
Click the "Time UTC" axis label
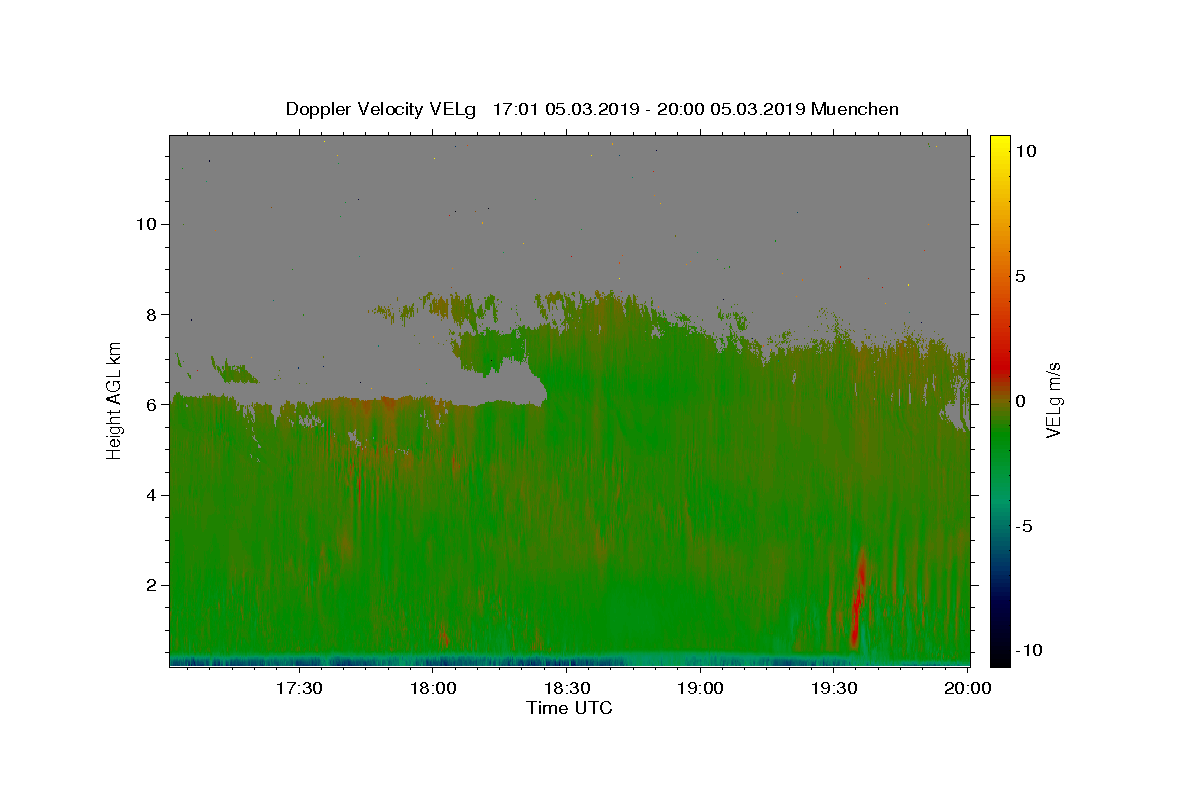point(569,708)
